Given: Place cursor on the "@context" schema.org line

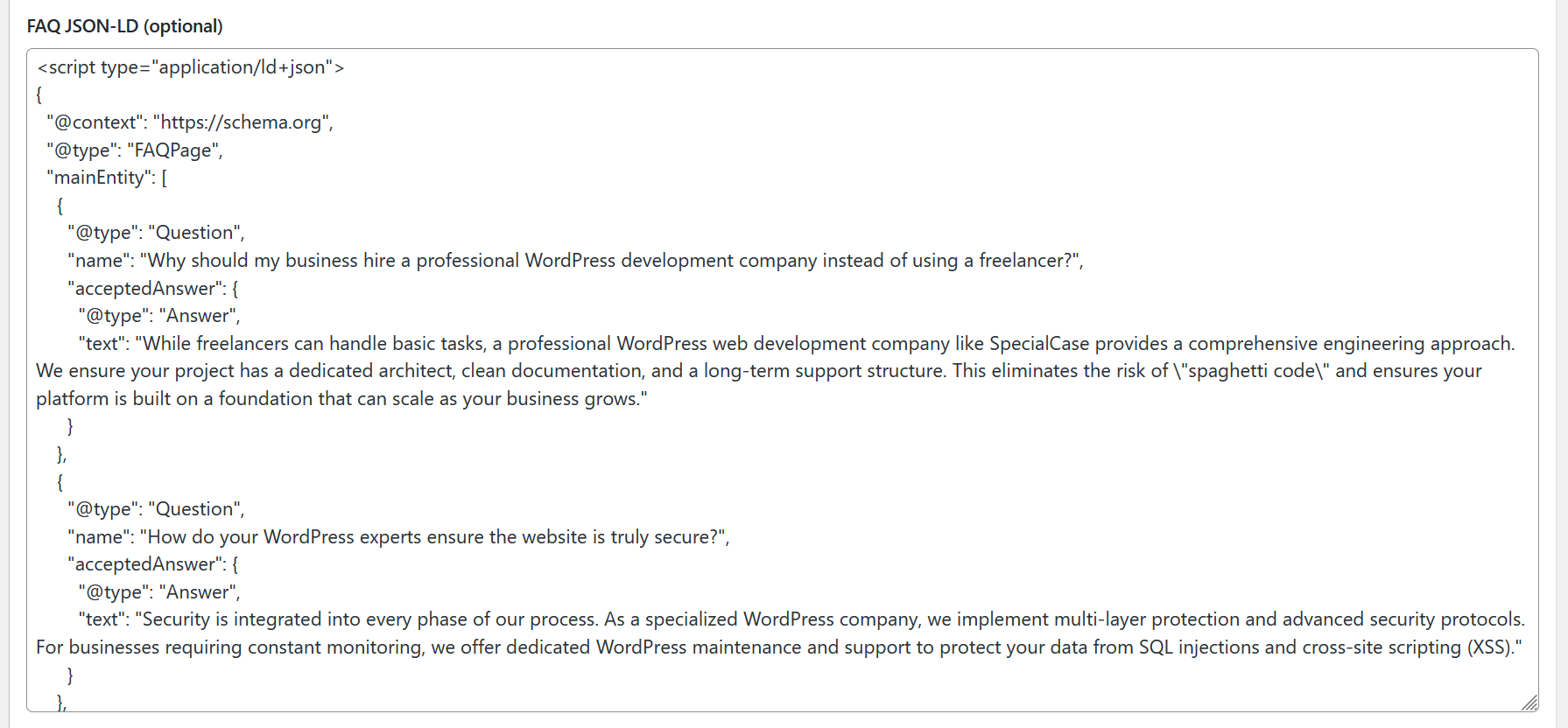Looking at the screenshot, I should click(x=190, y=122).
